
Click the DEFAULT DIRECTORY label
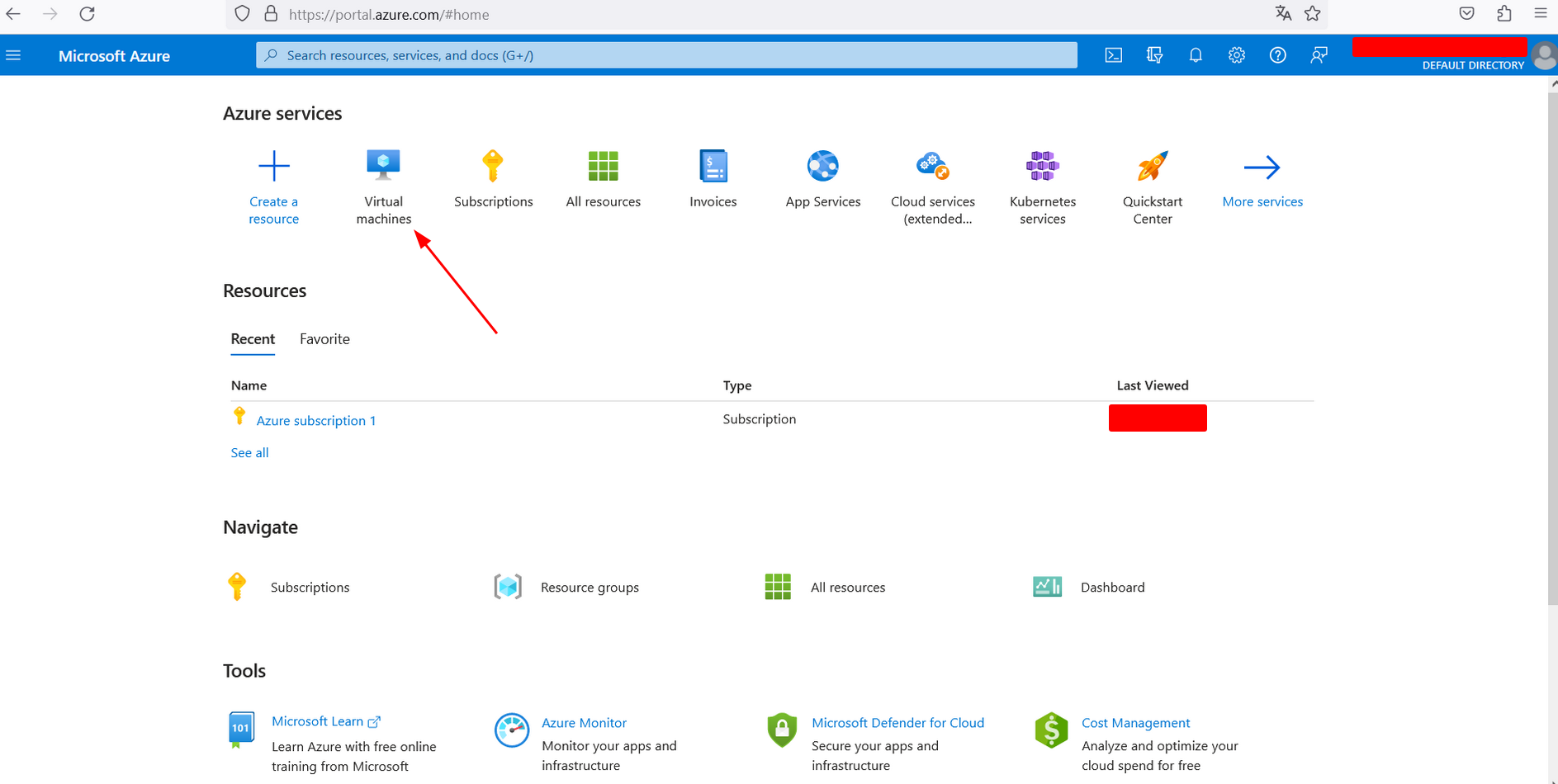1473,65
